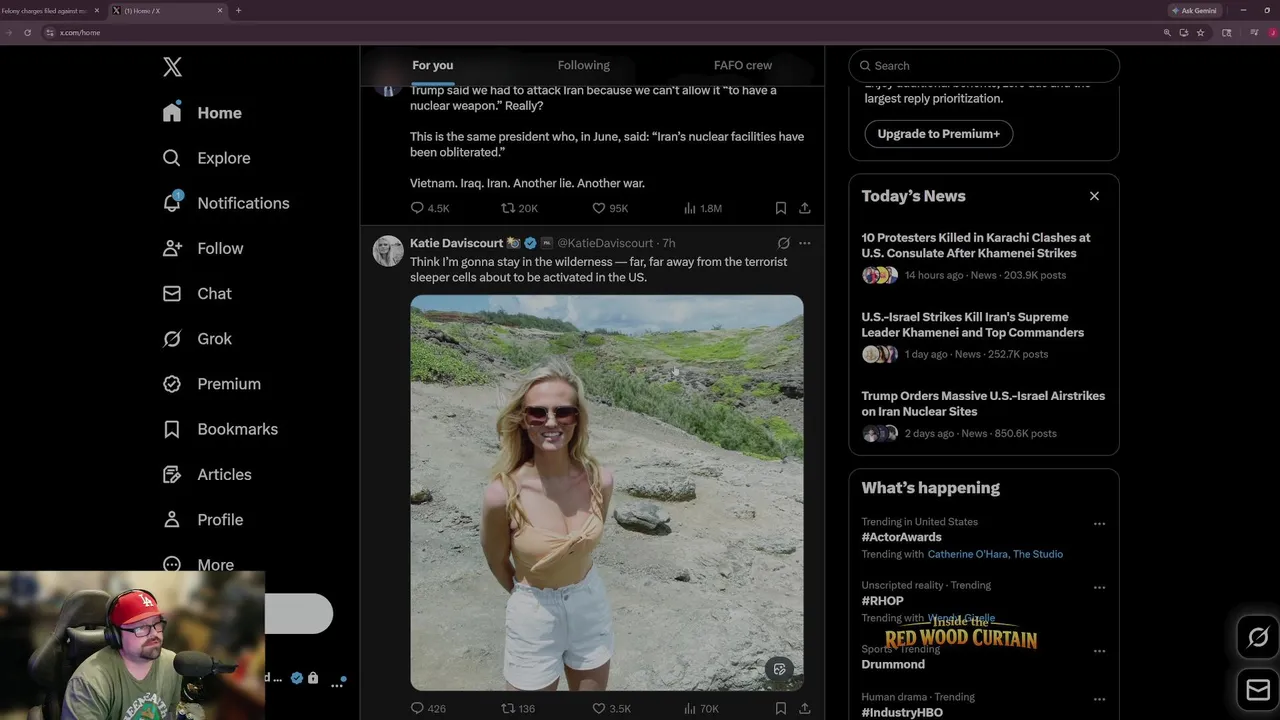Open options menu for Drummond trend
Screen dimensions: 1280x720
point(1099,651)
